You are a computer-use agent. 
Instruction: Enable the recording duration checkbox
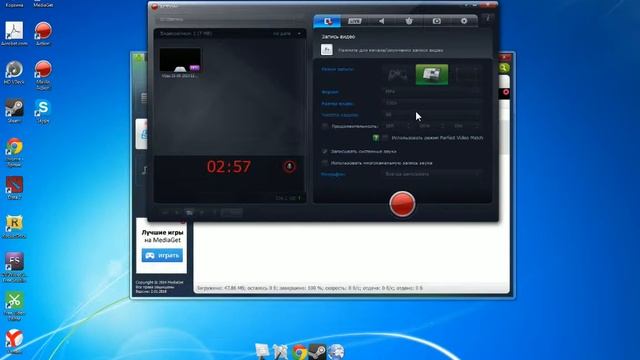[x=325, y=126]
